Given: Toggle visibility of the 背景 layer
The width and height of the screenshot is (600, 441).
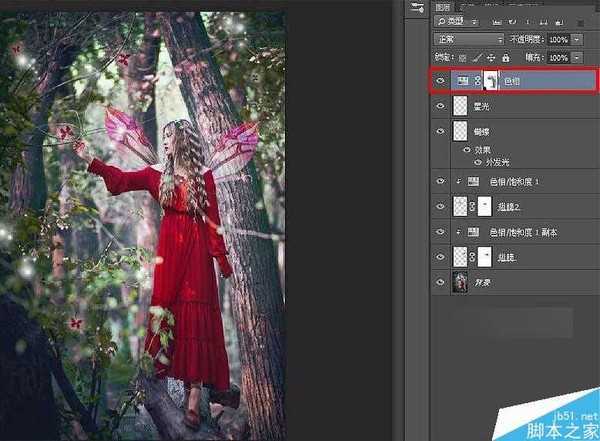Looking at the screenshot, I should pyautogui.click(x=439, y=284).
